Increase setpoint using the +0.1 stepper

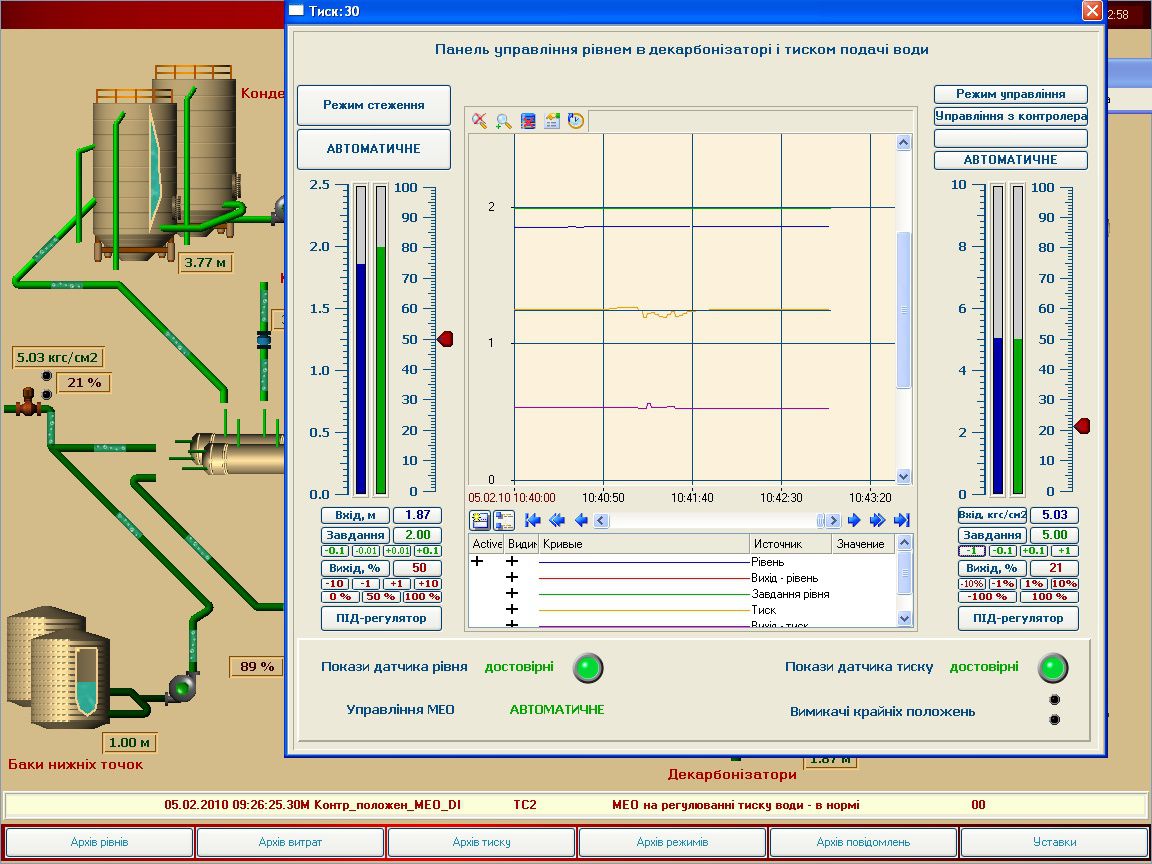[427, 550]
